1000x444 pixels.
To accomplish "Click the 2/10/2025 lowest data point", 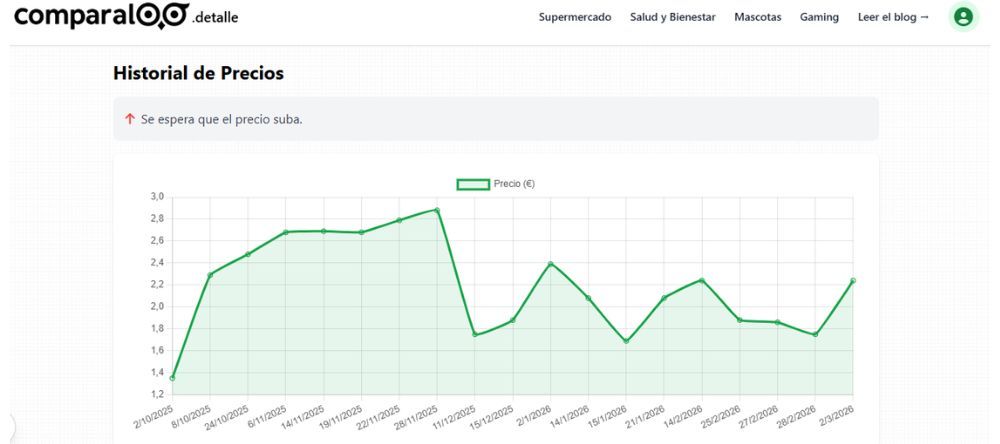I will pyautogui.click(x=172, y=378).
